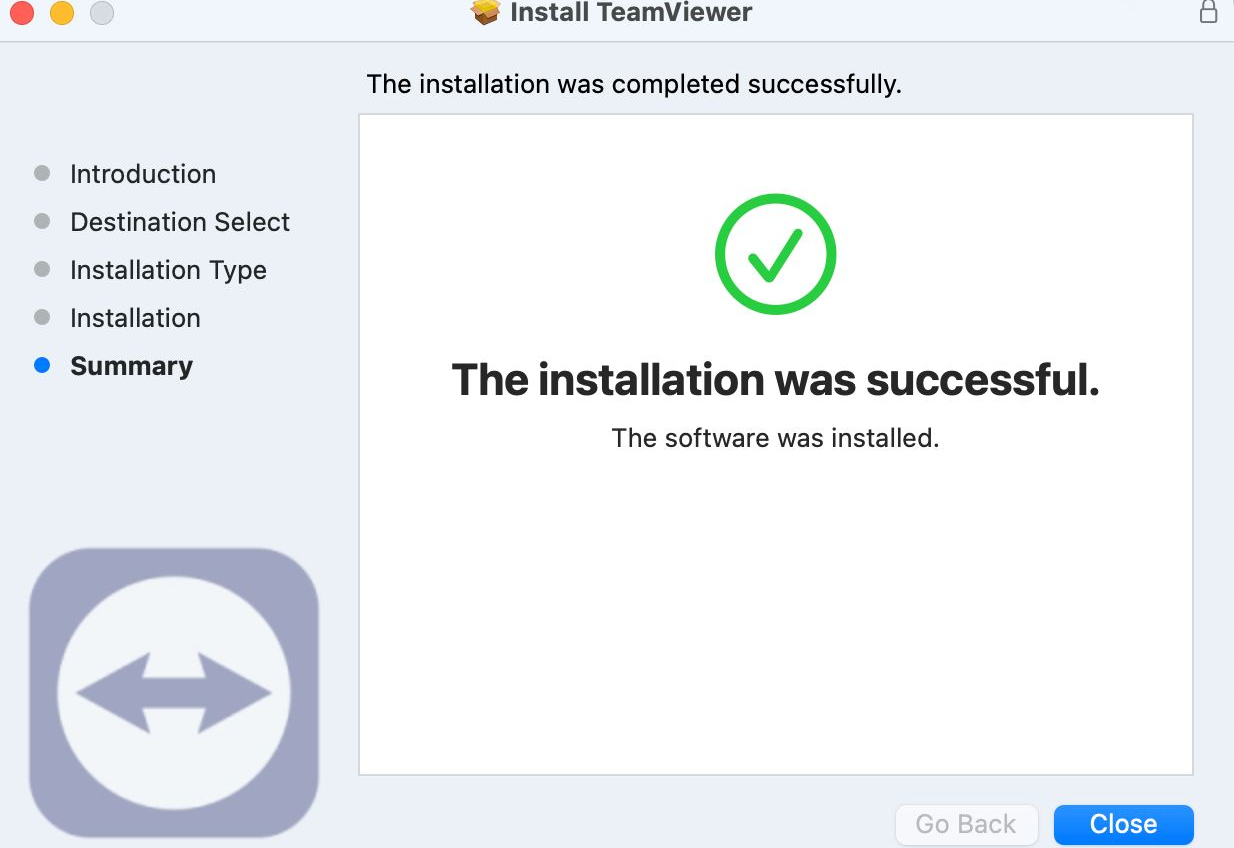Minimize the installer with the yellow button

(62, 13)
